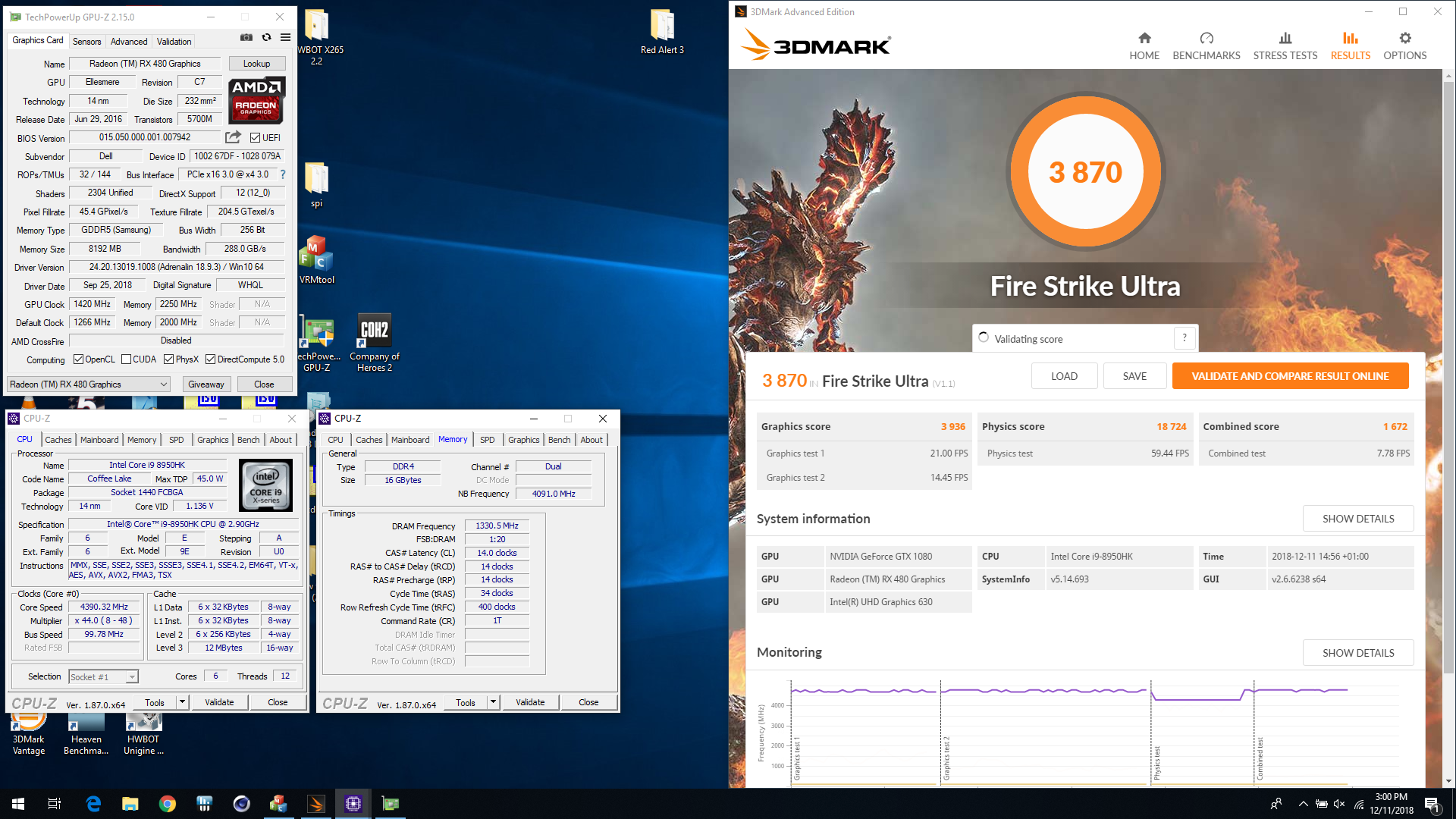Image resolution: width=1456 pixels, height=819 pixels.
Task: Go to BENCHMARKS in 3DMark
Action: 1207,45
